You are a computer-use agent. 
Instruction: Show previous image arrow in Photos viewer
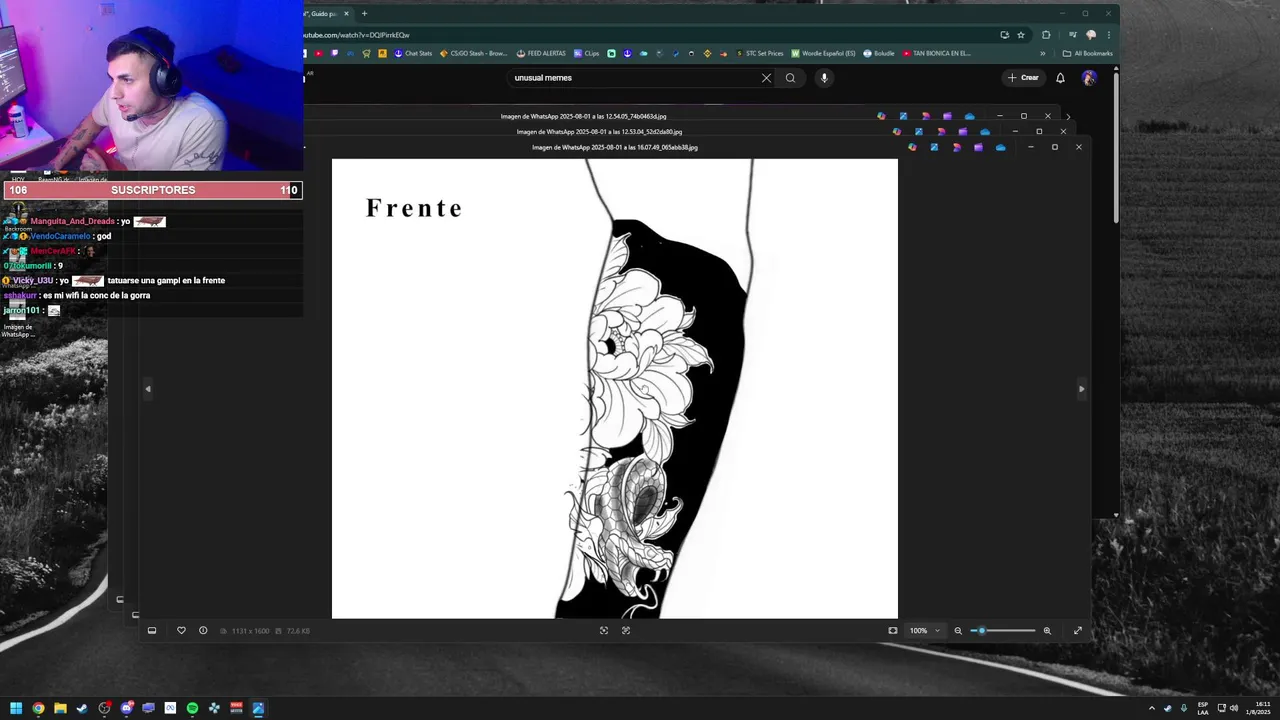(148, 389)
